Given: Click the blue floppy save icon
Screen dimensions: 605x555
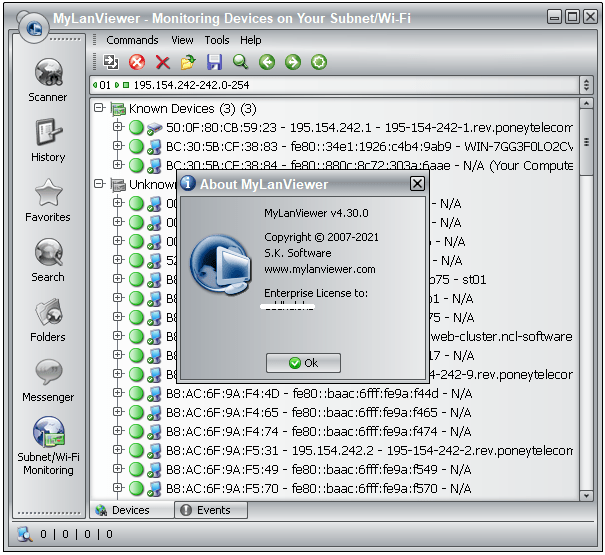Looking at the screenshot, I should [215, 62].
